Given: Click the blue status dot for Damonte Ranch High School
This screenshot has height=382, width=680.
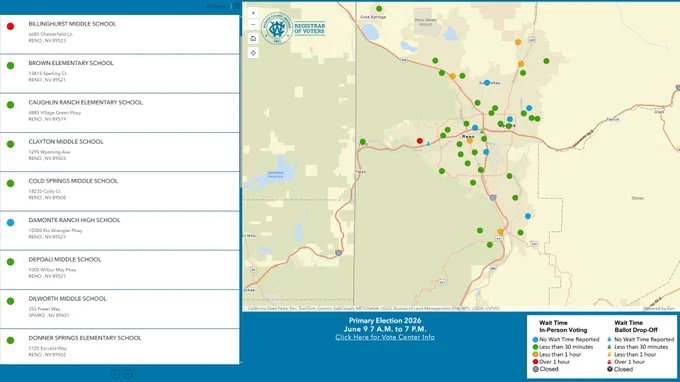Looking at the screenshot, I should 10,223.
